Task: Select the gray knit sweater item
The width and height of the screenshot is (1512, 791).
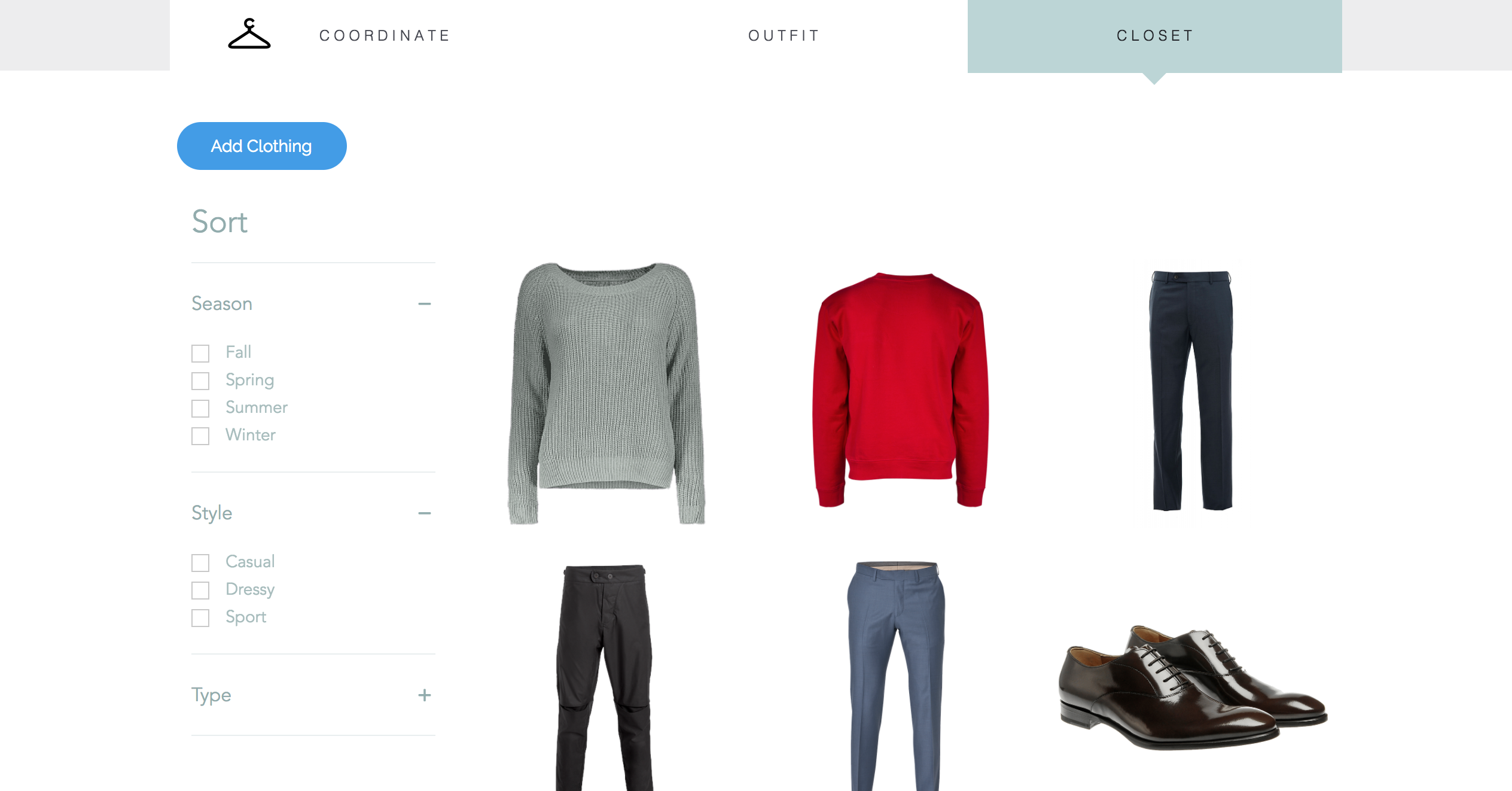Action: (606, 393)
